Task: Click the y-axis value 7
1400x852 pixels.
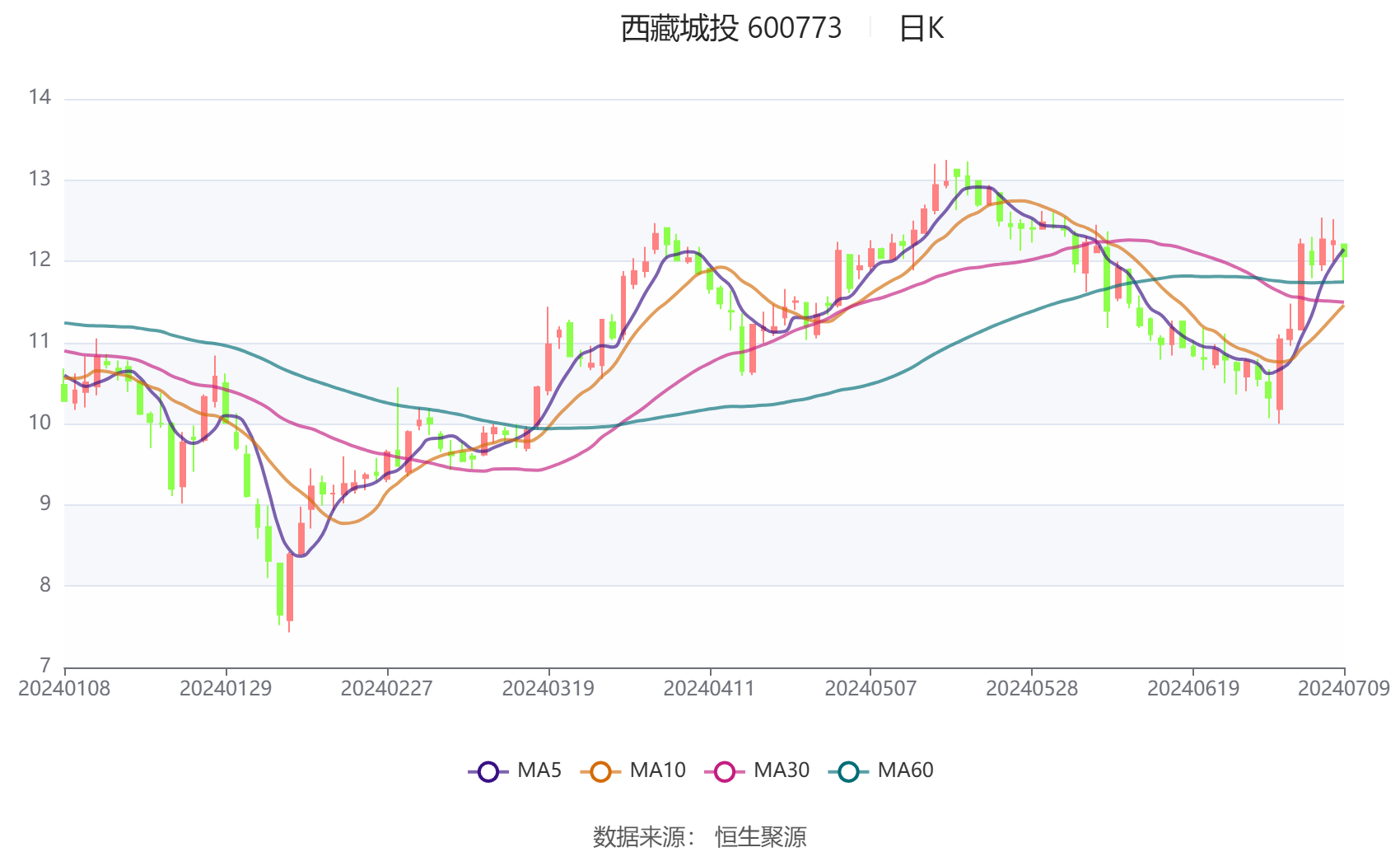Action: pos(45,667)
